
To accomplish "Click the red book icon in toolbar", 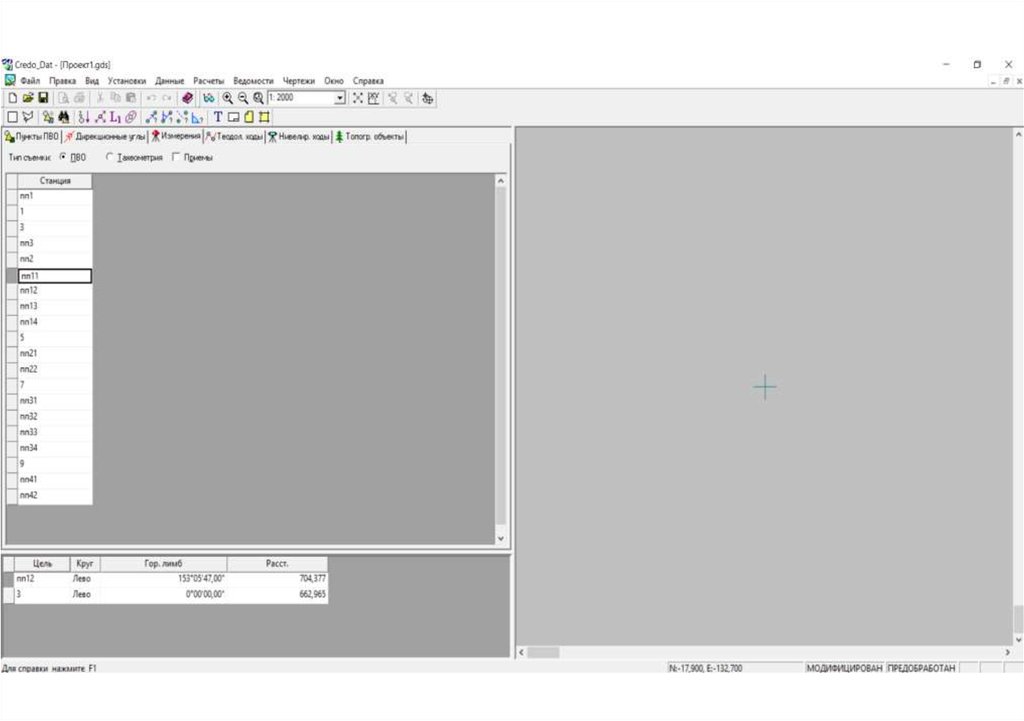I will (188, 98).
